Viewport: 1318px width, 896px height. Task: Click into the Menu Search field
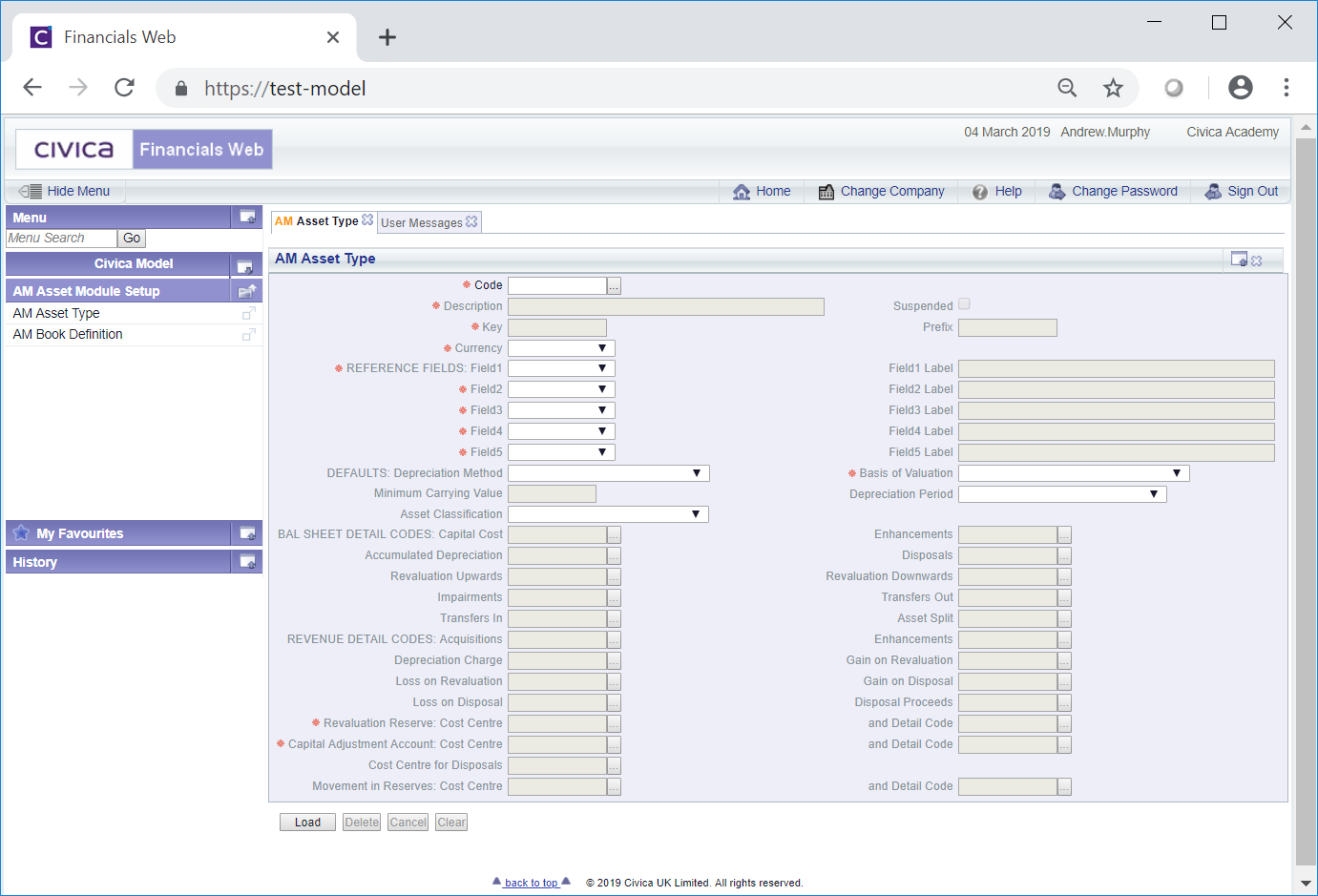click(x=61, y=239)
